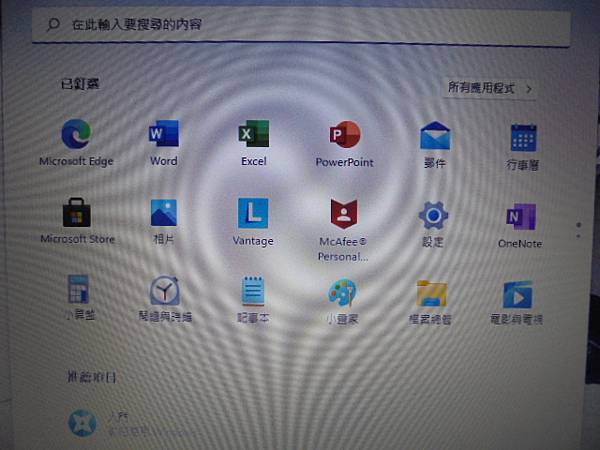Click the All apps (所有應用程式) button
The width and height of the screenshot is (600, 450).
pos(490,88)
